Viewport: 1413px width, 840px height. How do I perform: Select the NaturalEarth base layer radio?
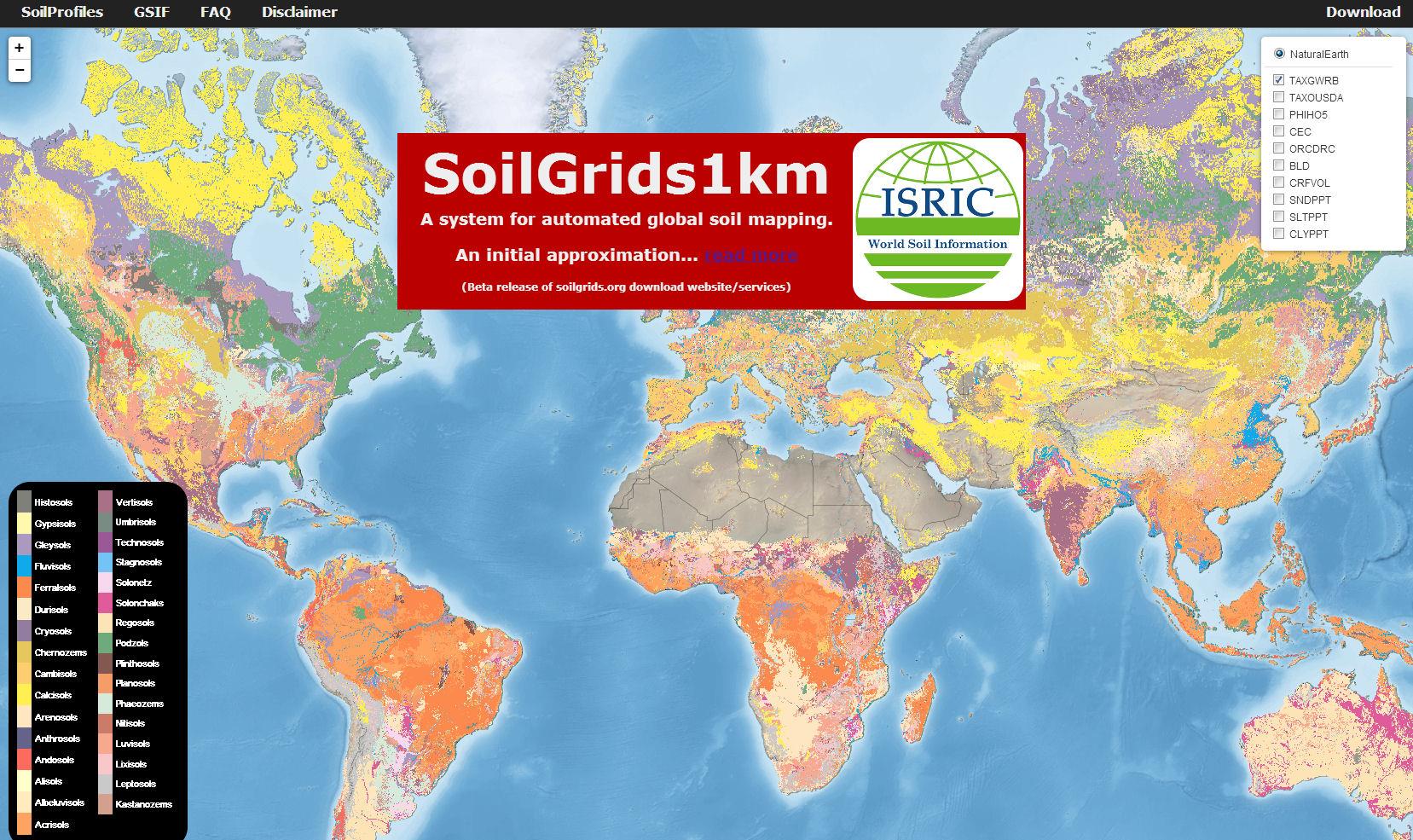pyautogui.click(x=1279, y=54)
